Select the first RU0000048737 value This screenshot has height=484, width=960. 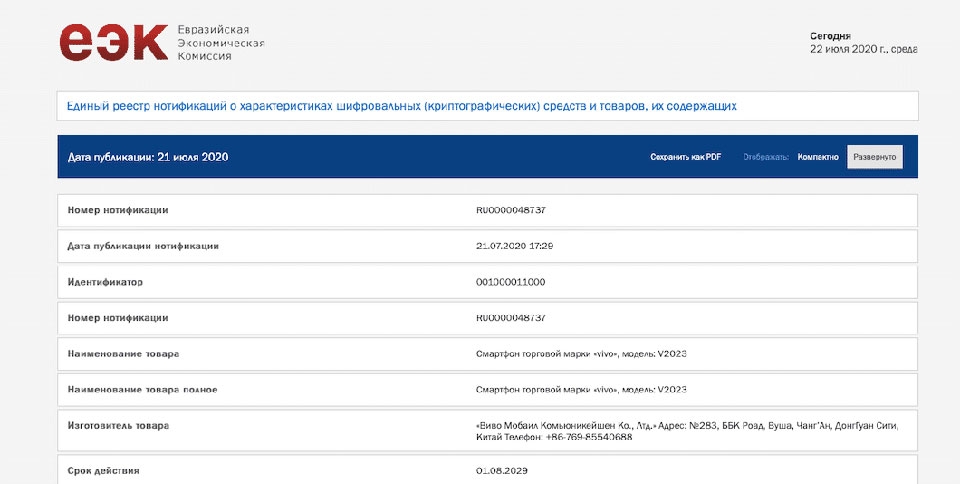coord(511,210)
